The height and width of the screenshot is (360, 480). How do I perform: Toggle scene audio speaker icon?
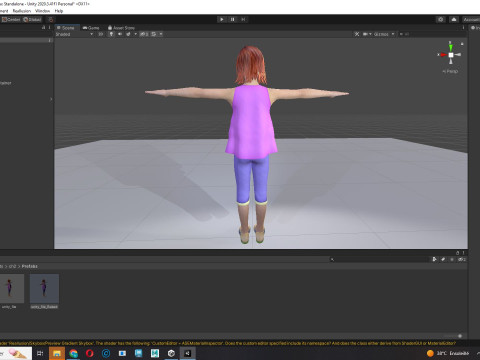coord(120,34)
